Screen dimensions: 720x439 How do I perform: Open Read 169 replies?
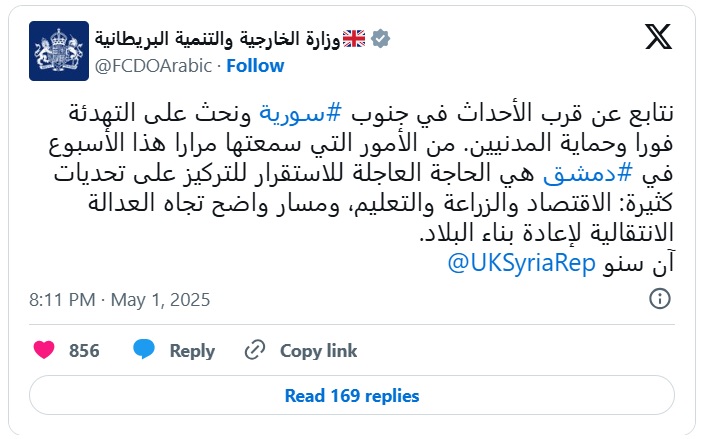[352, 395]
